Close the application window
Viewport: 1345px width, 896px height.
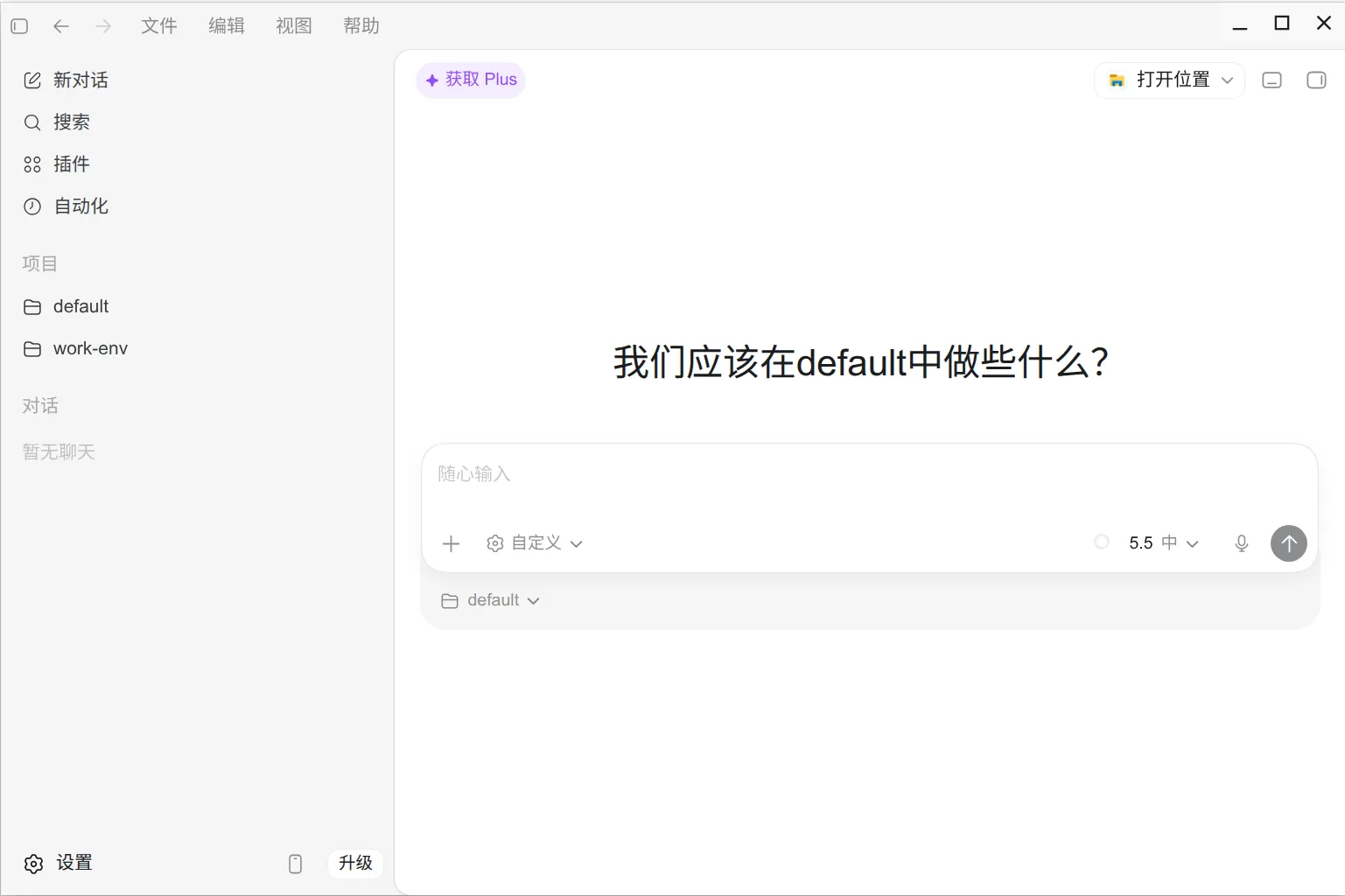point(1324,24)
